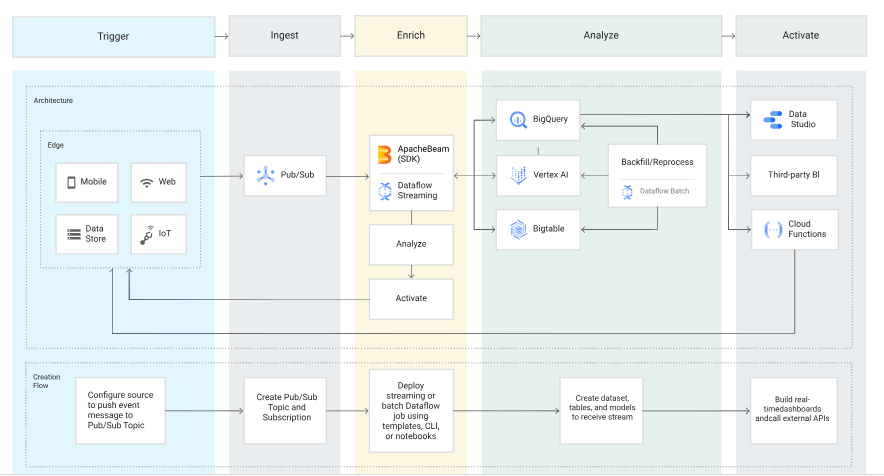
Task: Click the Create Pub/Sub Topic and Subscription box
Action: [284, 409]
